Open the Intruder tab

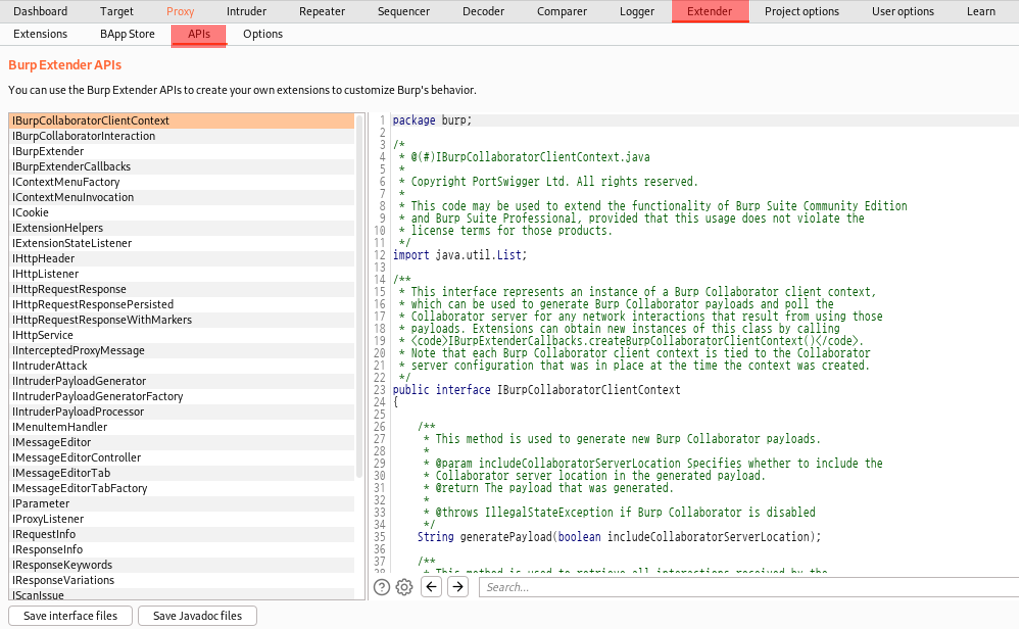click(x=246, y=11)
